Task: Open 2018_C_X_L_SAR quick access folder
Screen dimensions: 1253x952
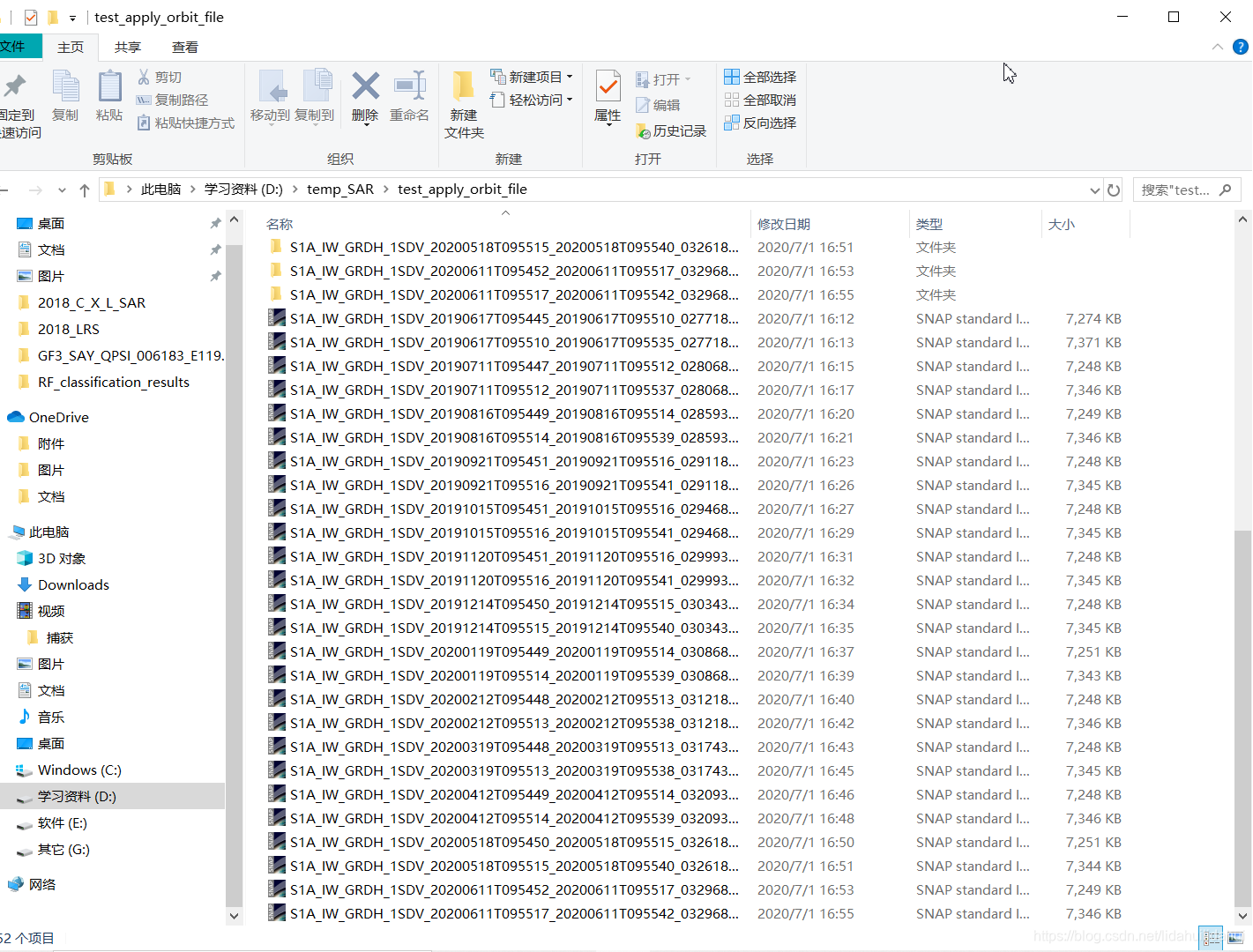Action: 91,302
